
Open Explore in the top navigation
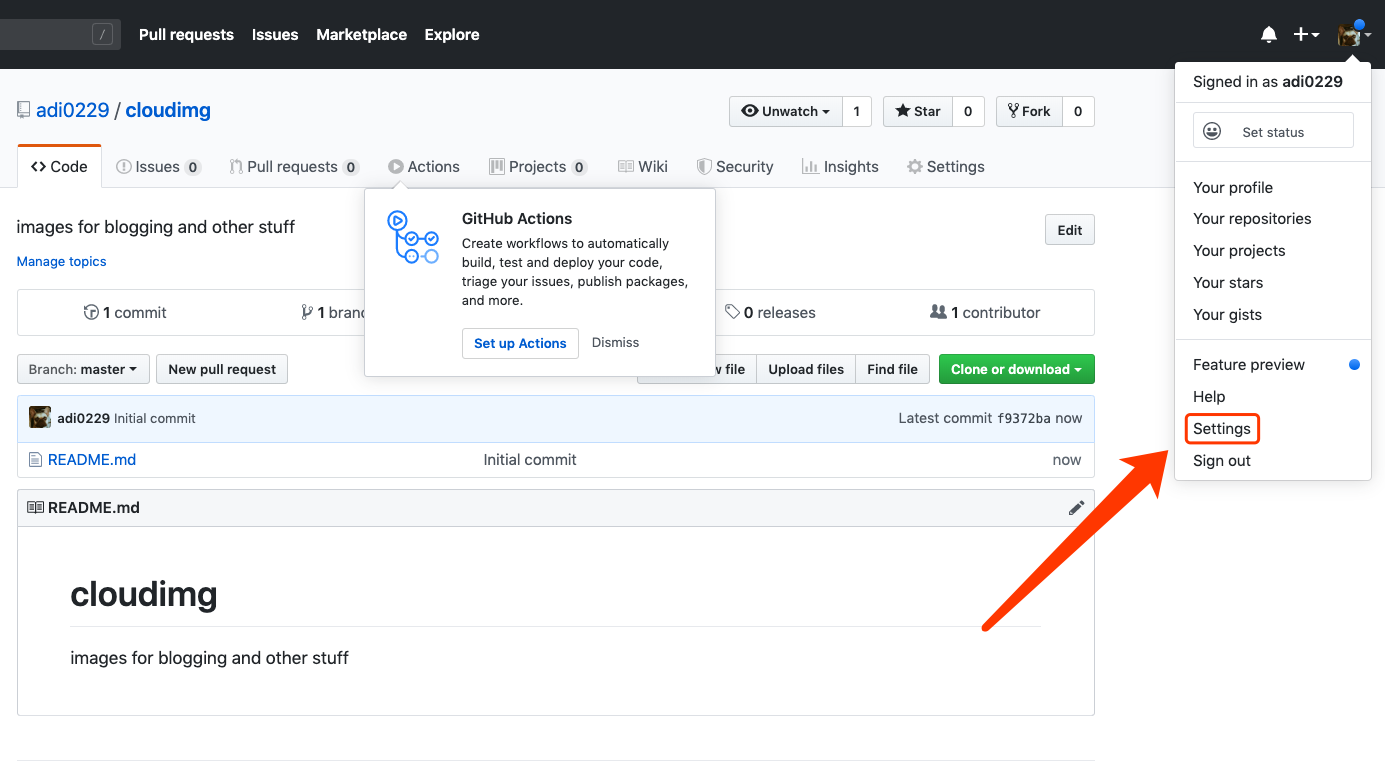452,35
